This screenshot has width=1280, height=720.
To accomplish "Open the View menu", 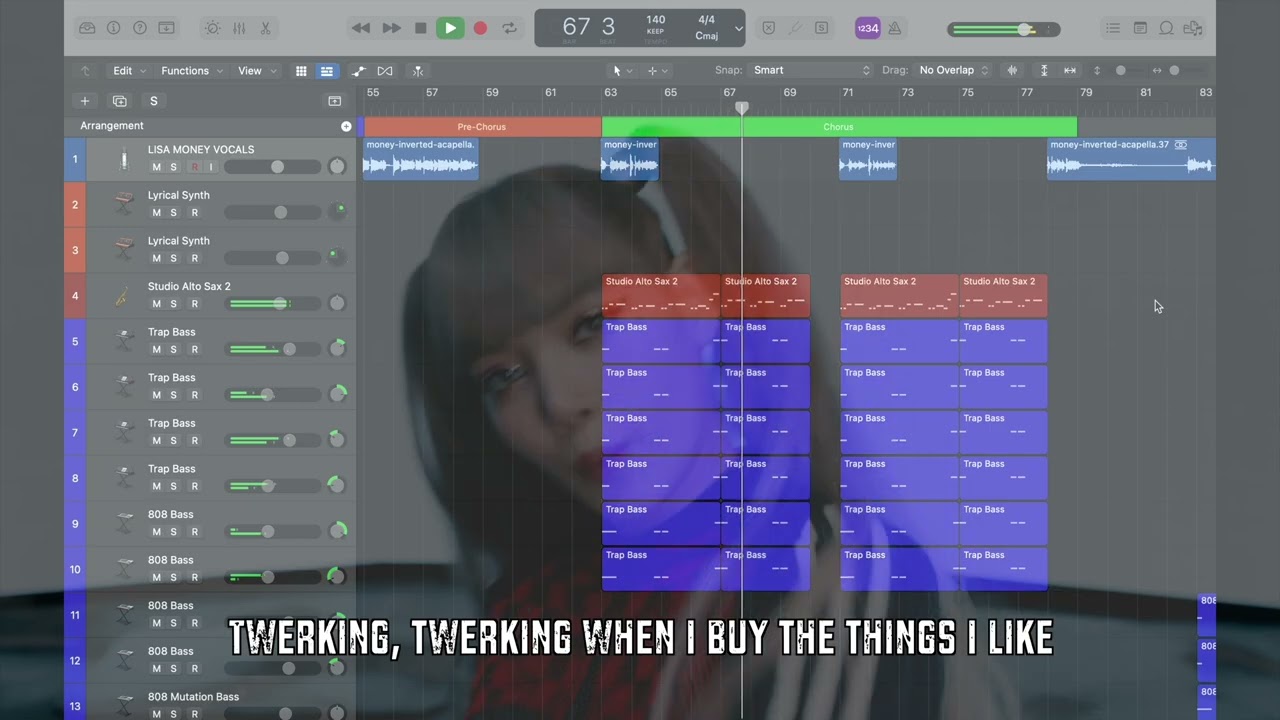I will 256,71.
